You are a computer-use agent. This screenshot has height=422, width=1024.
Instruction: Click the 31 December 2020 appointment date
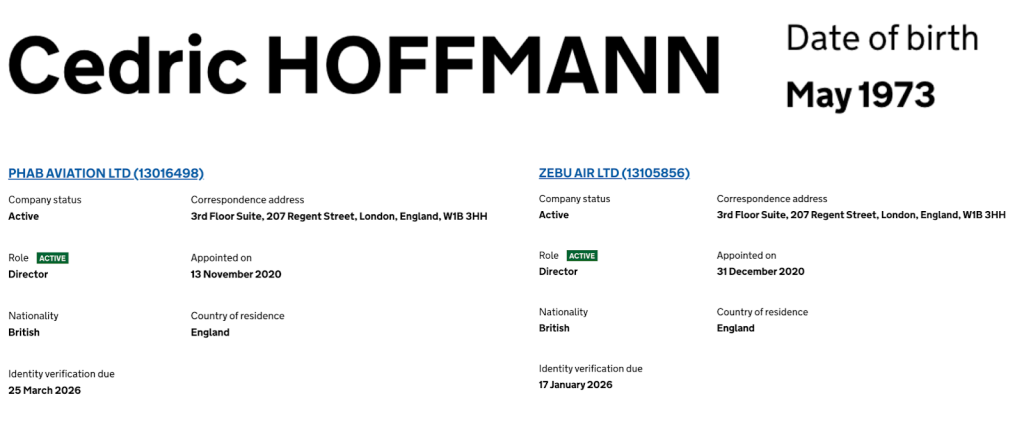click(760, 272)
